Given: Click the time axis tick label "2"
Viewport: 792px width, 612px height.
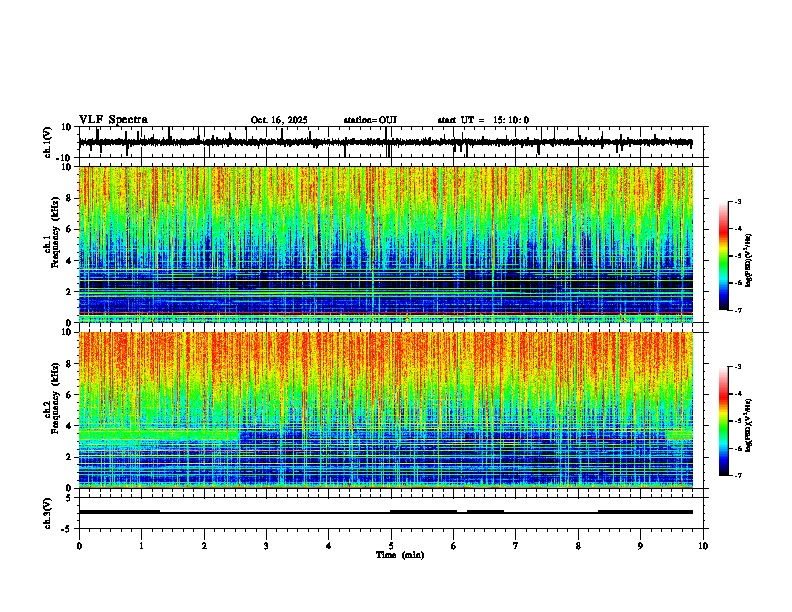Looking at the screenshot, I should click(x=204, y=546).
